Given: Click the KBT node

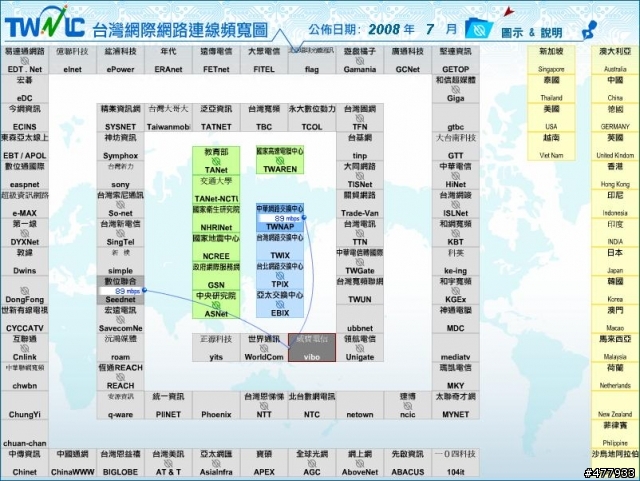Looking at the screenshot, I should coord(456,232).
